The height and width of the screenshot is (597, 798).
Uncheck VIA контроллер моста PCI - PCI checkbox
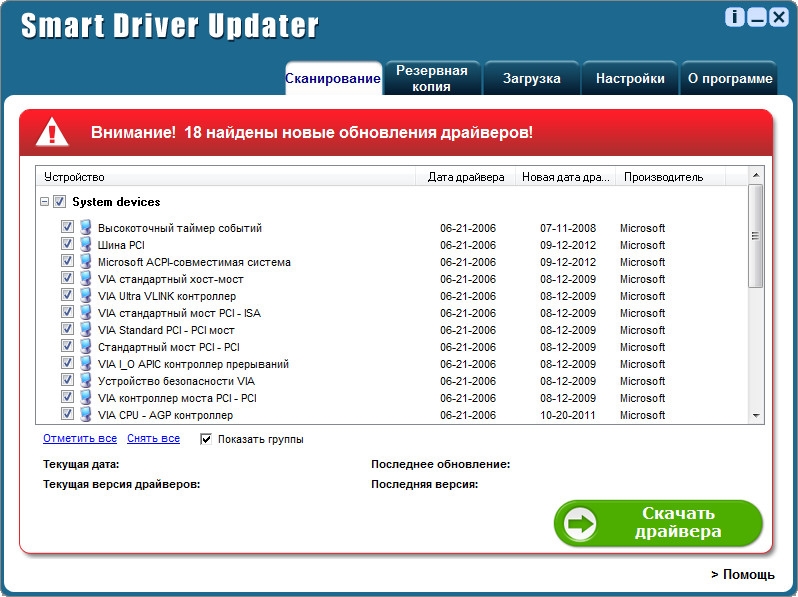point(67,396)
